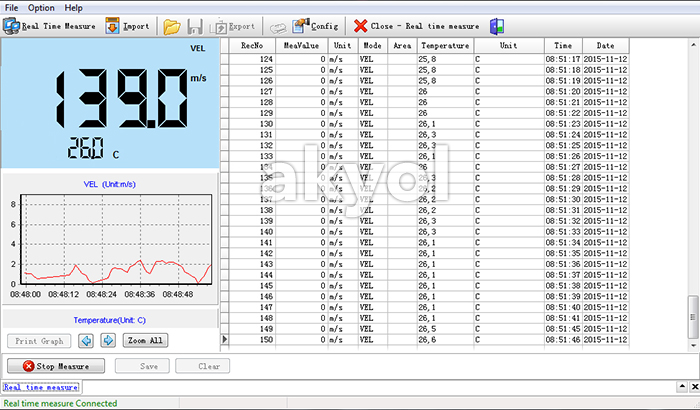Click RecNo cell 145
The image size is (700, 410).
(252, 286)
